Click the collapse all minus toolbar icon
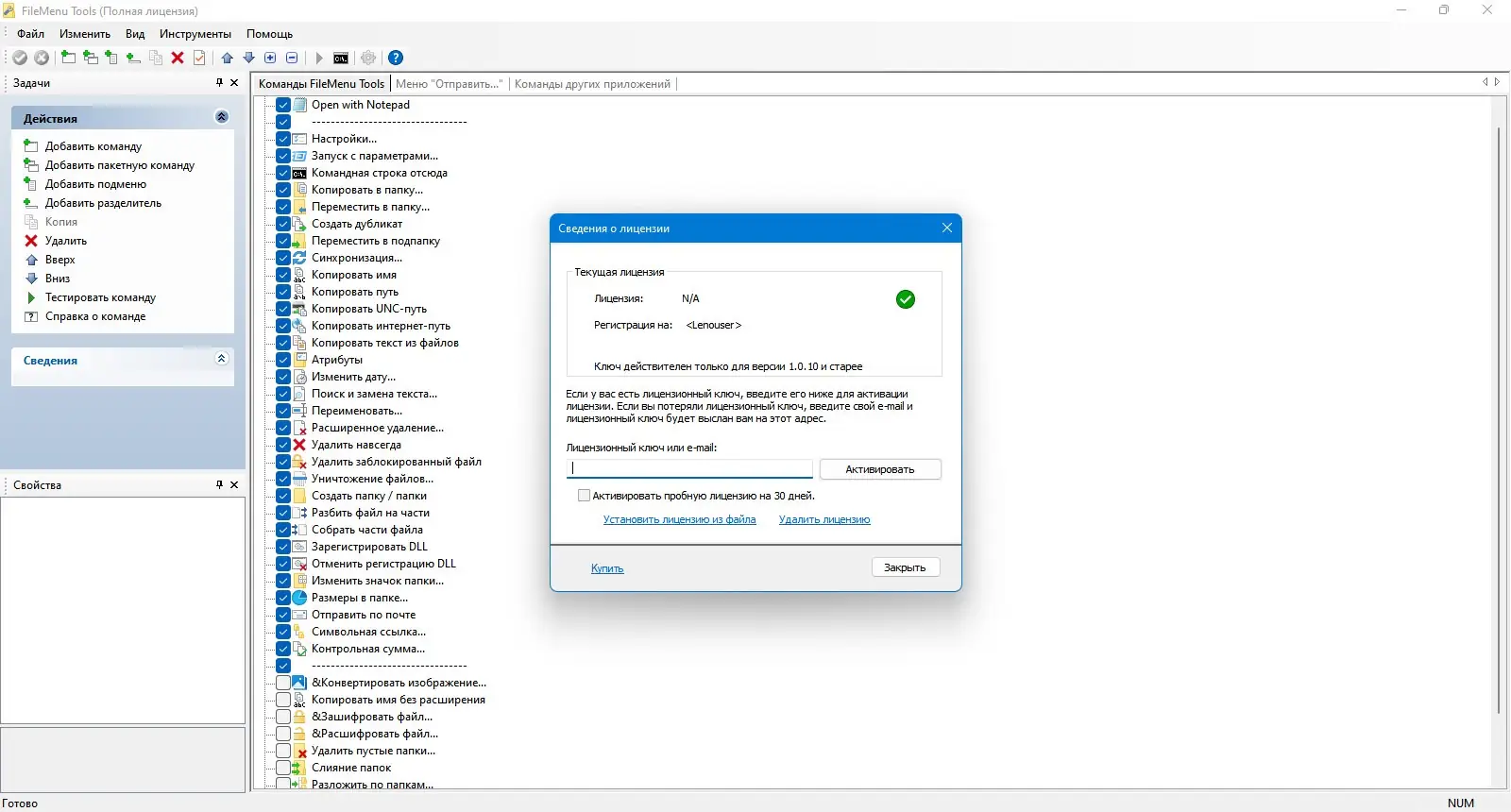Screen dimensions: 1511x812 [292, 58]
